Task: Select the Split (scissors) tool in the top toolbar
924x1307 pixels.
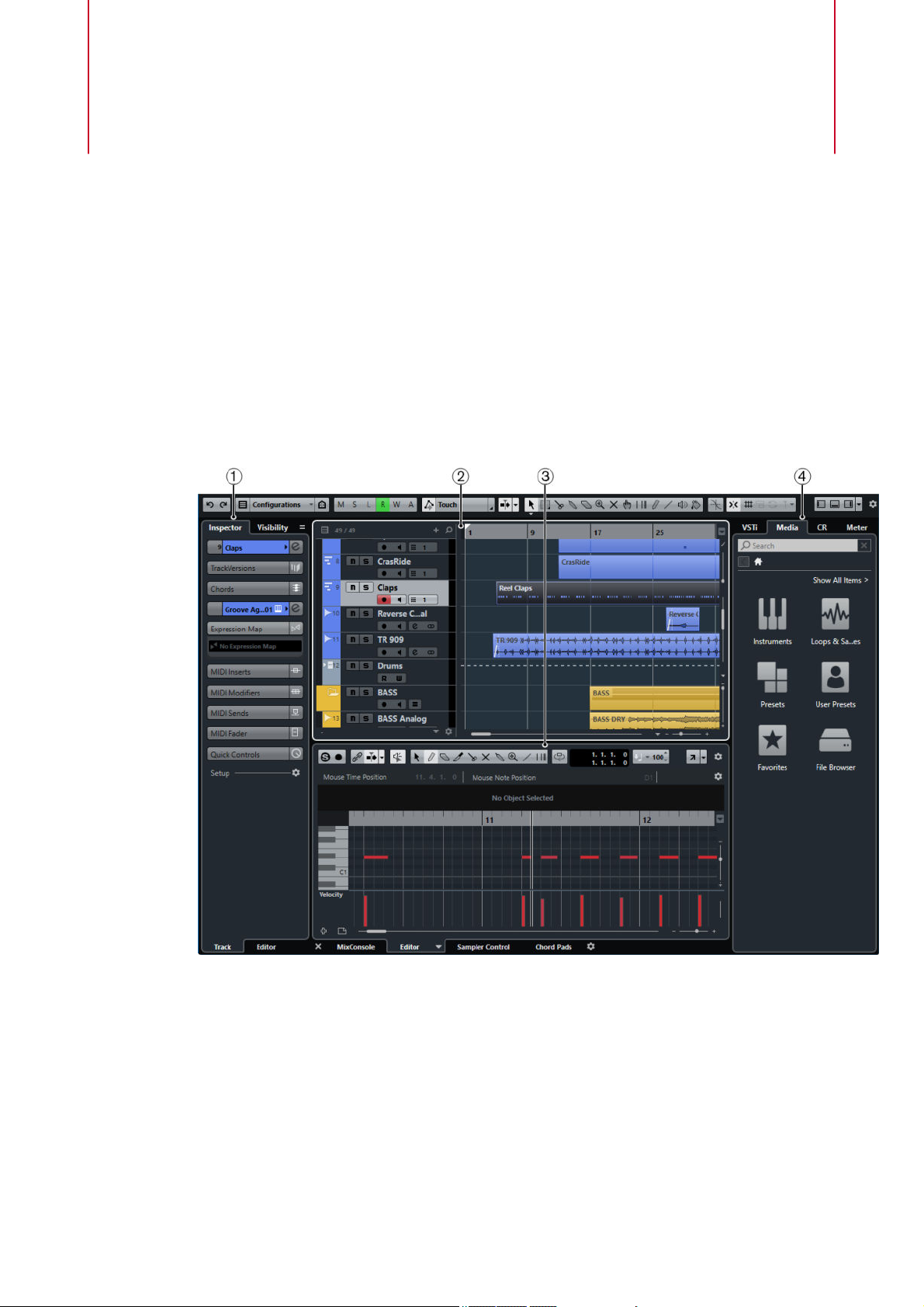Action: pos(559,504)
